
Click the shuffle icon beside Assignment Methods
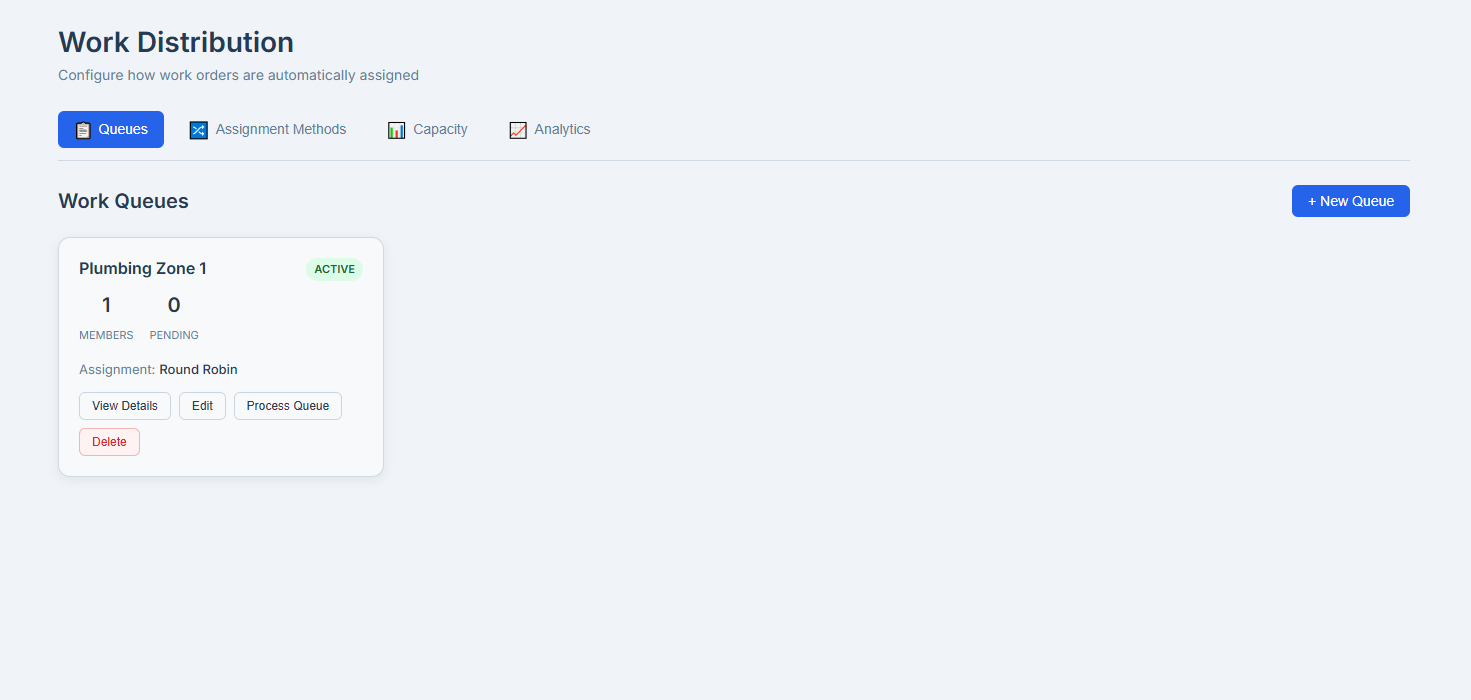coord(198,130)
